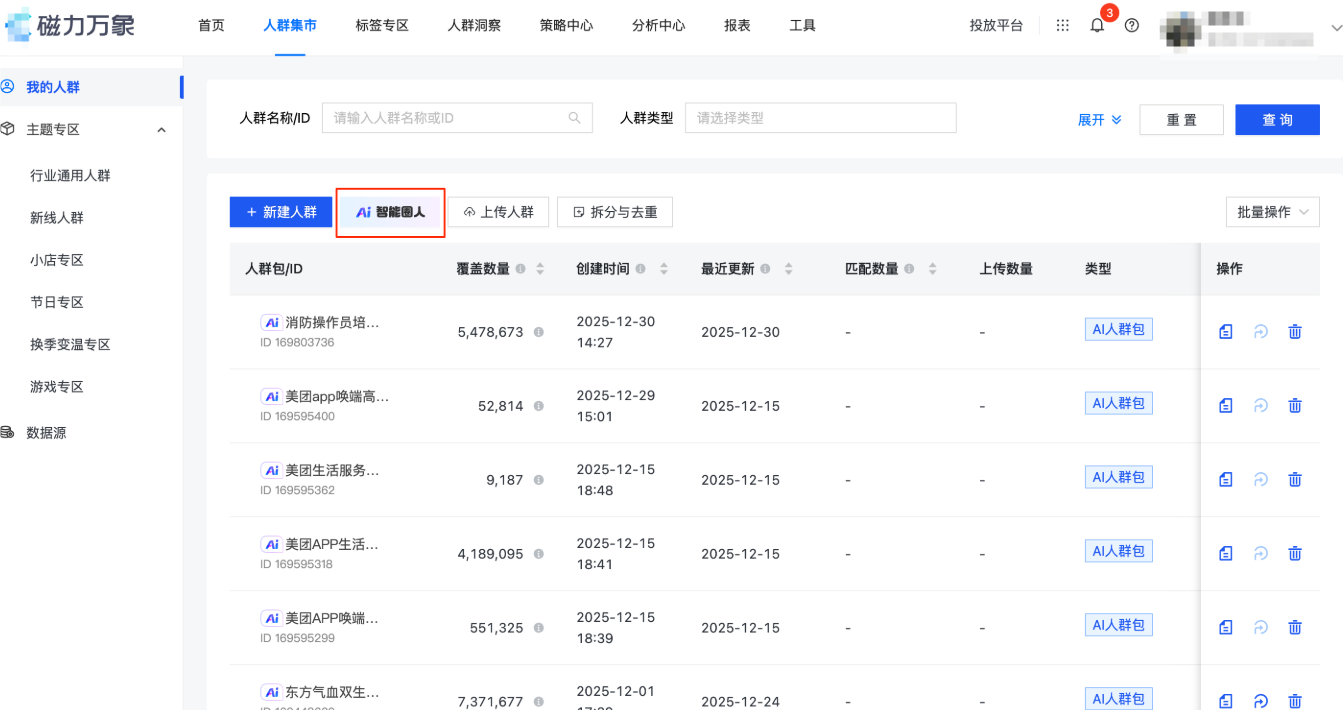
Task: Click info icon in 覆盖数量 header
Action: (x=521, y=269)
